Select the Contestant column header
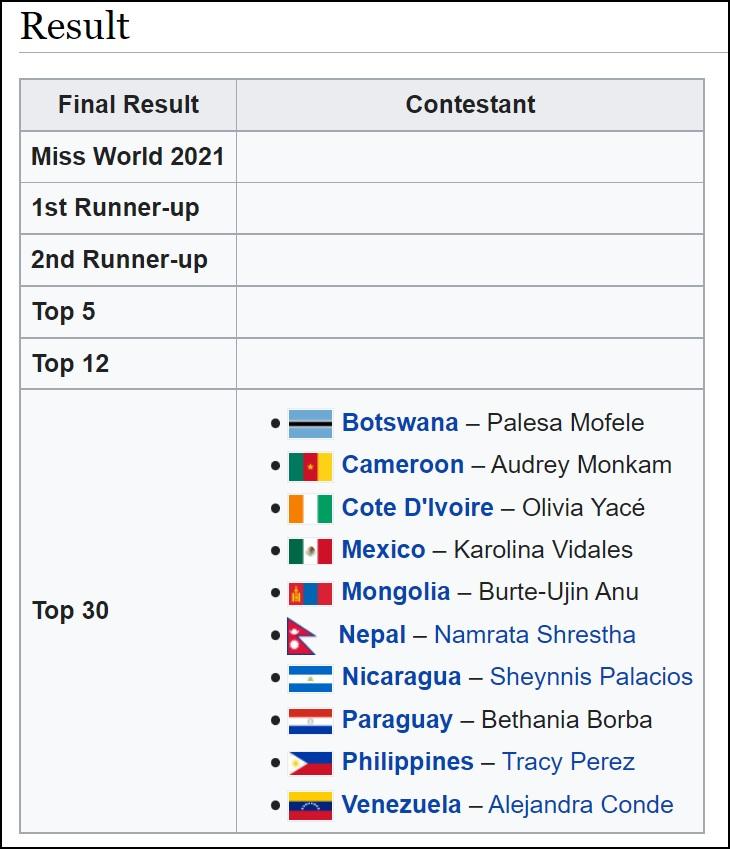The width and height of the screenshot is (730, 849). tap(470, 105)
